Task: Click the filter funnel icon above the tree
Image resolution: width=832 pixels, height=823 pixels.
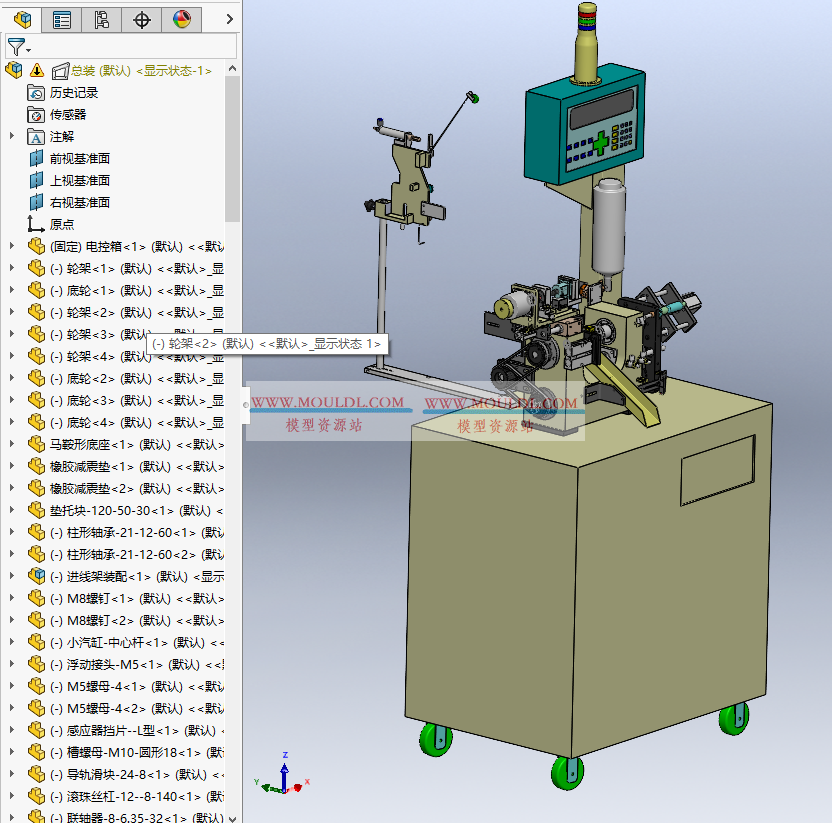Action: (x=16, y=46)
